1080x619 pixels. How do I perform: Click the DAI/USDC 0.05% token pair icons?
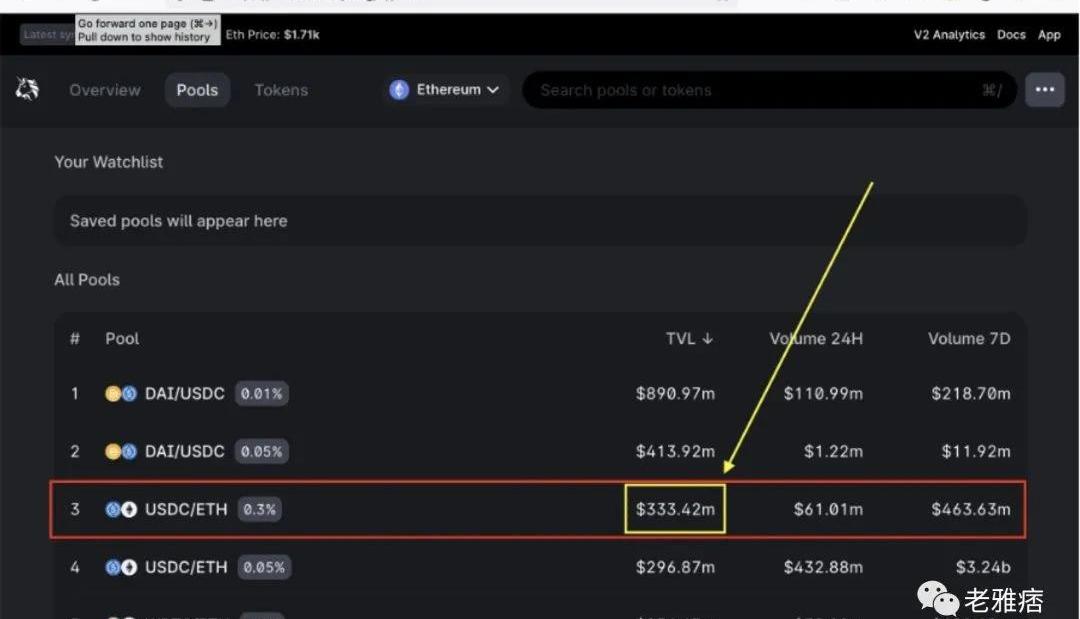pyautogui.click(x=121, y=452)
